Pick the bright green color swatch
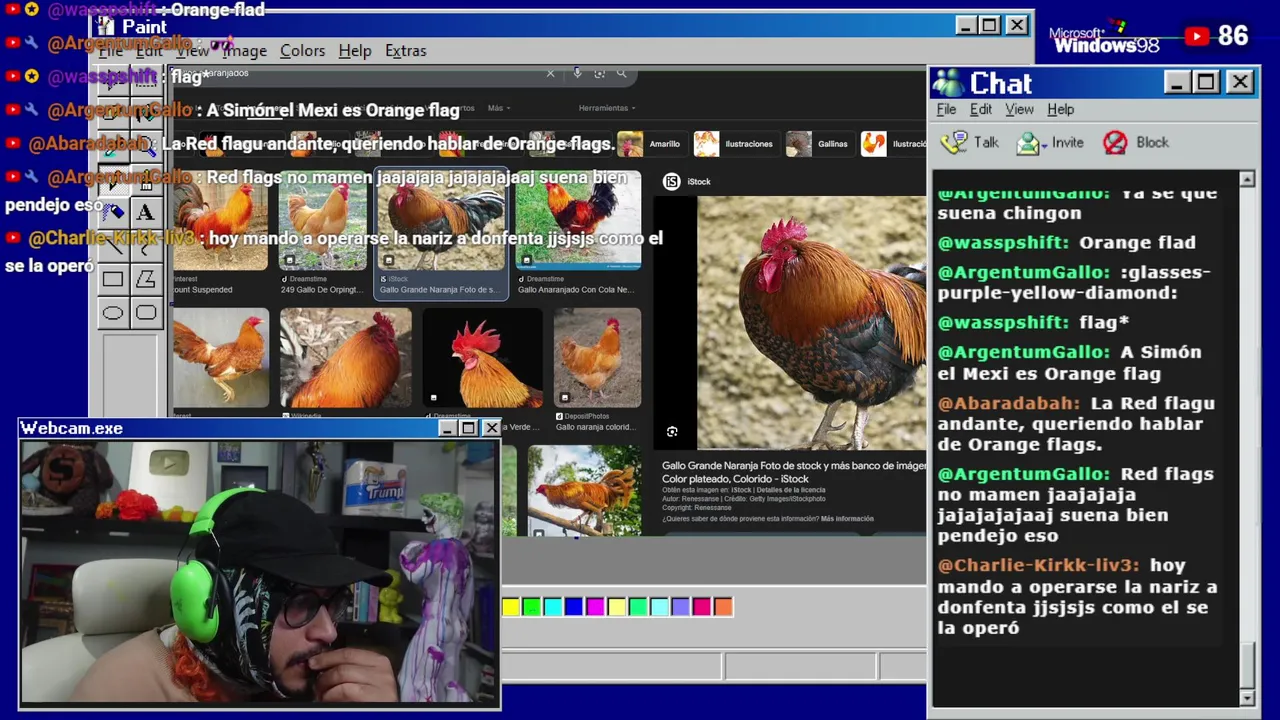This screenshot has width=1280, height=720. click(x=532, y=606)
